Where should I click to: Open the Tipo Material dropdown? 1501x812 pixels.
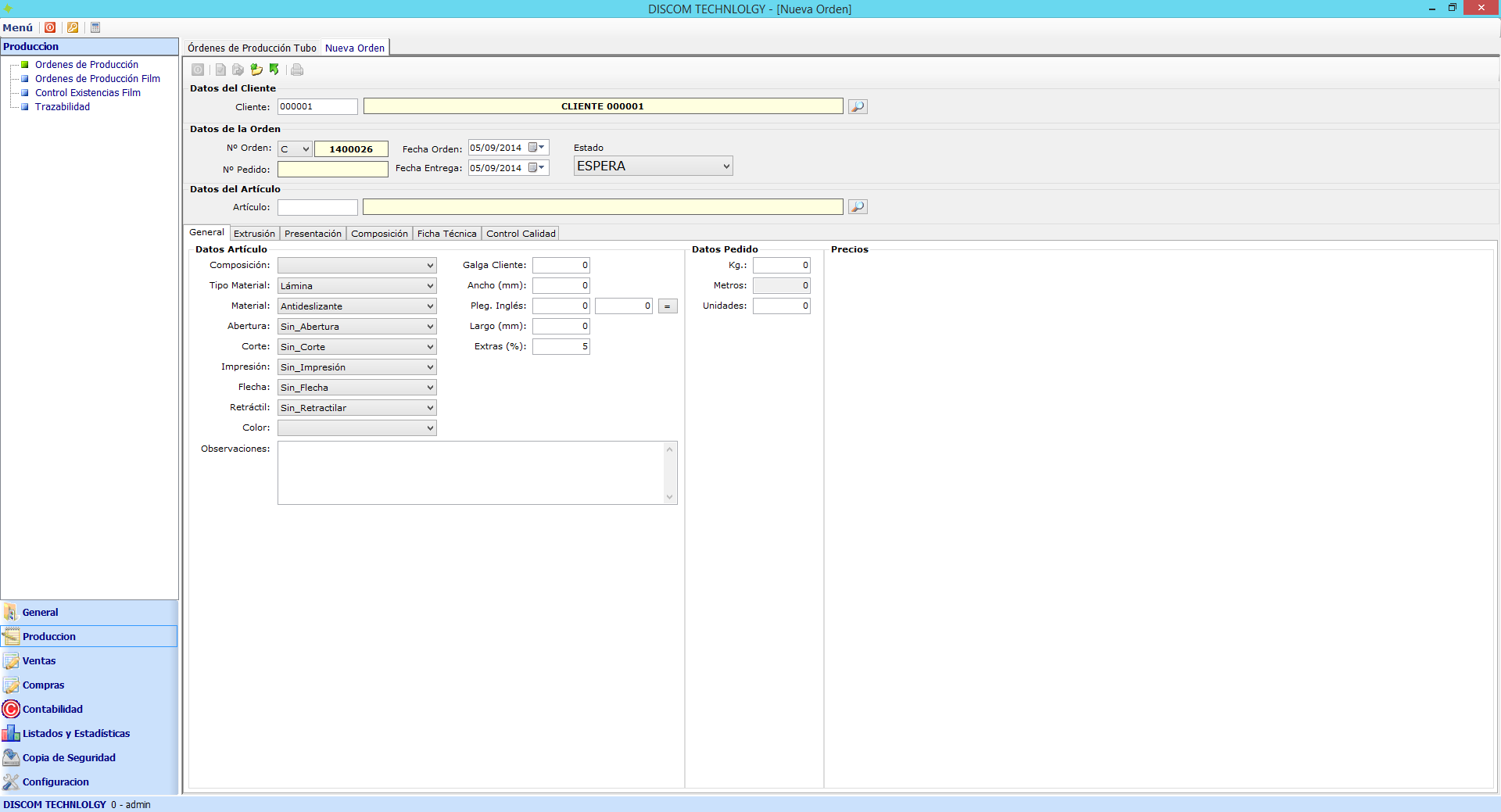click(429, 286)
